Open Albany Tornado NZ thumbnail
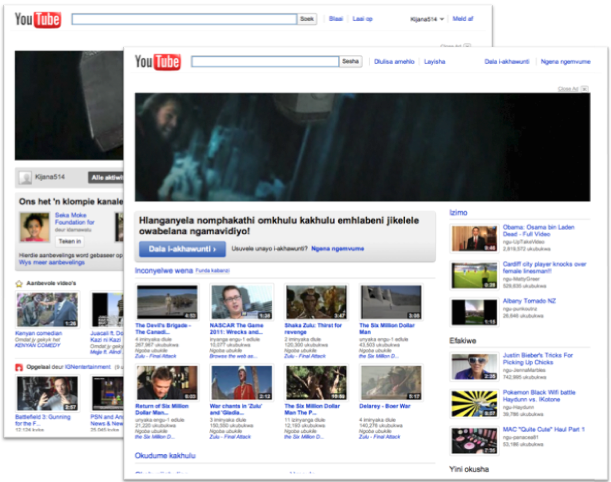 pyautogui.click(x=474, y=312)
